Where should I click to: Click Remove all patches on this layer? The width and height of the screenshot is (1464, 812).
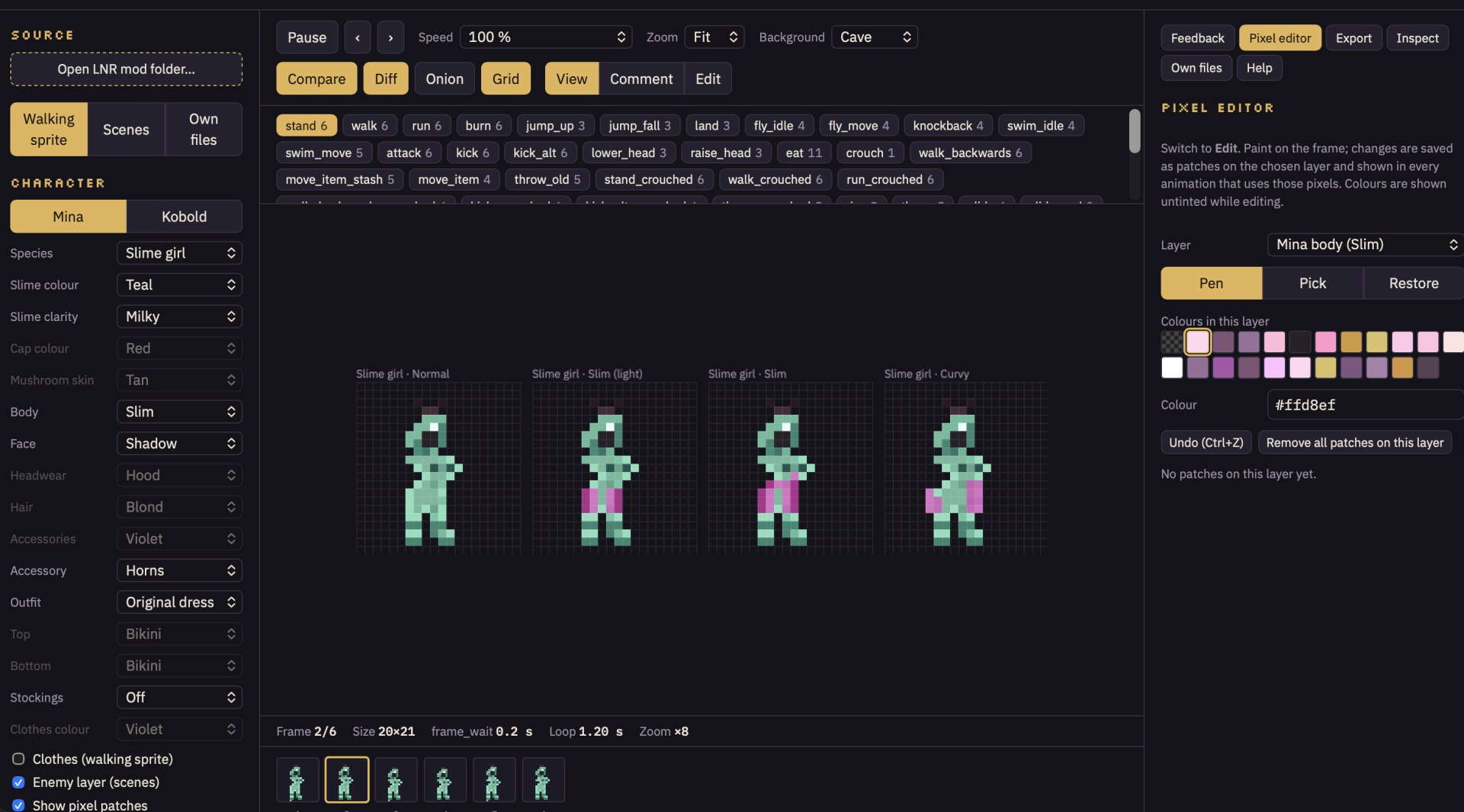point(1355,443)
